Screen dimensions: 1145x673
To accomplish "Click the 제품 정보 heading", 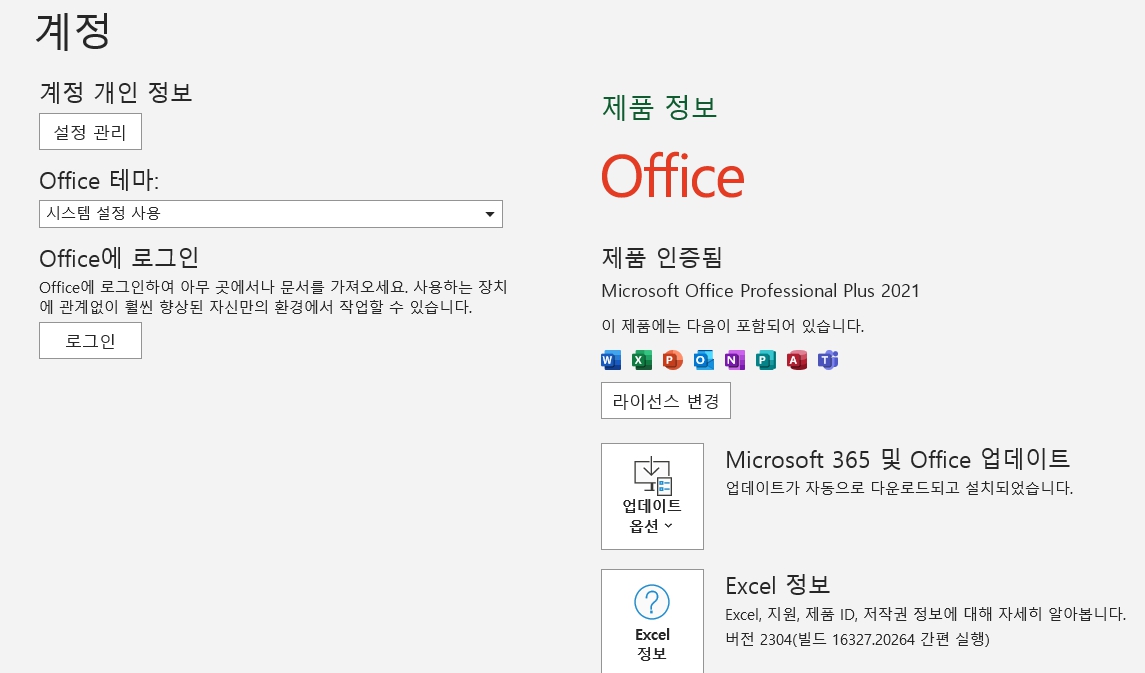I will (x=659, y=107).
